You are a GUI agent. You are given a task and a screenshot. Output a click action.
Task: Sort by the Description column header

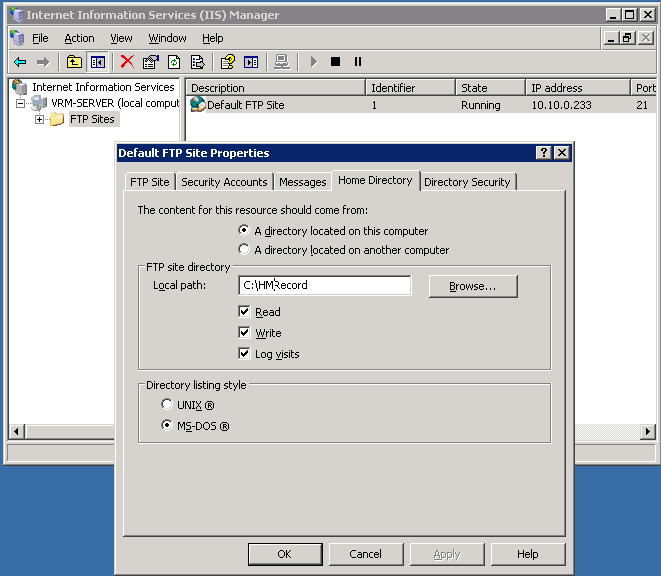[276, 88]
